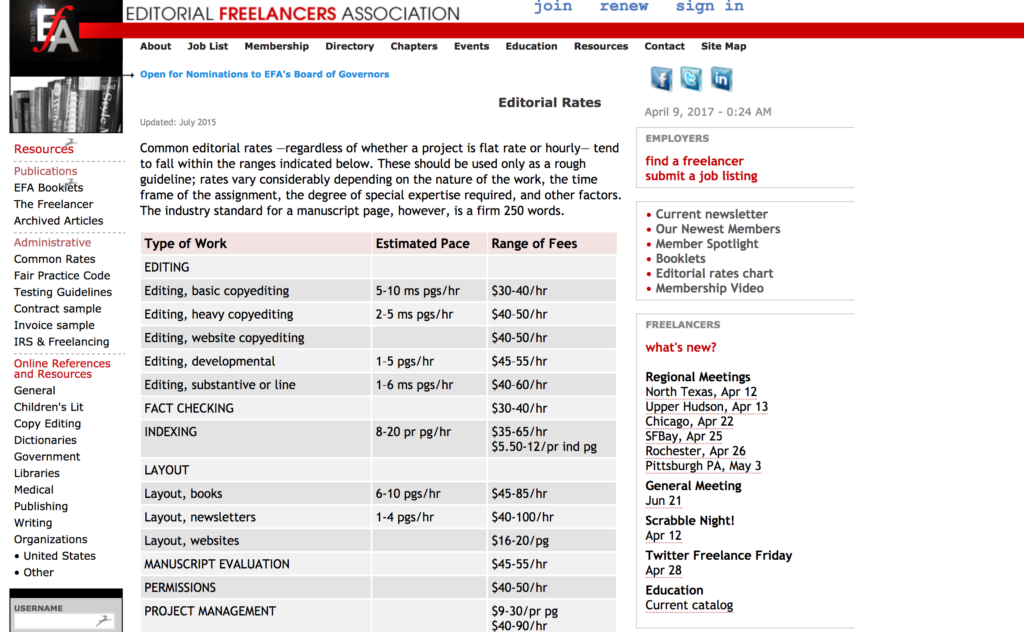This screenshot has width=1024, height=632.
Task: Open the Membership menu
Action: click(277, 46)
